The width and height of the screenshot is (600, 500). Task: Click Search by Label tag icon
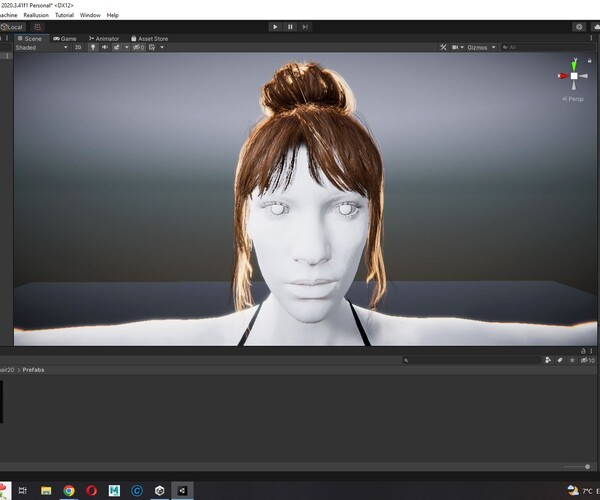(x=560, y=360)
